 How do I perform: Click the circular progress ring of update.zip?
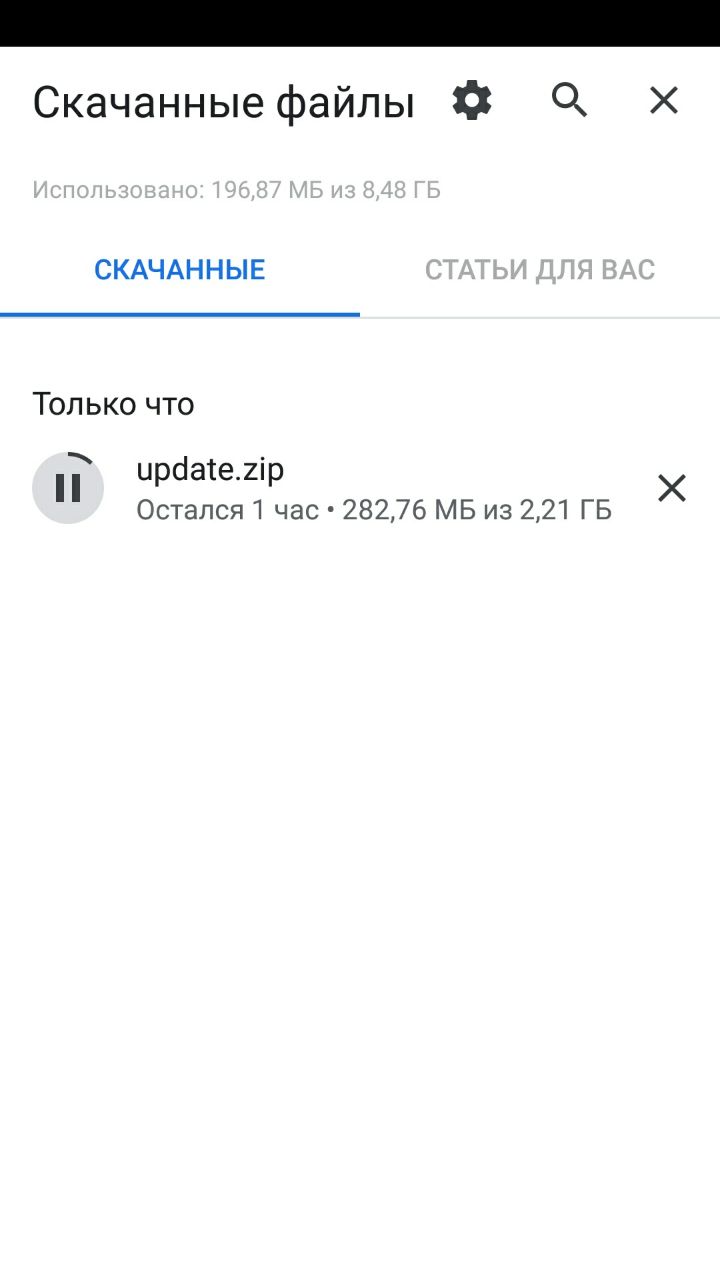(68, 488)
